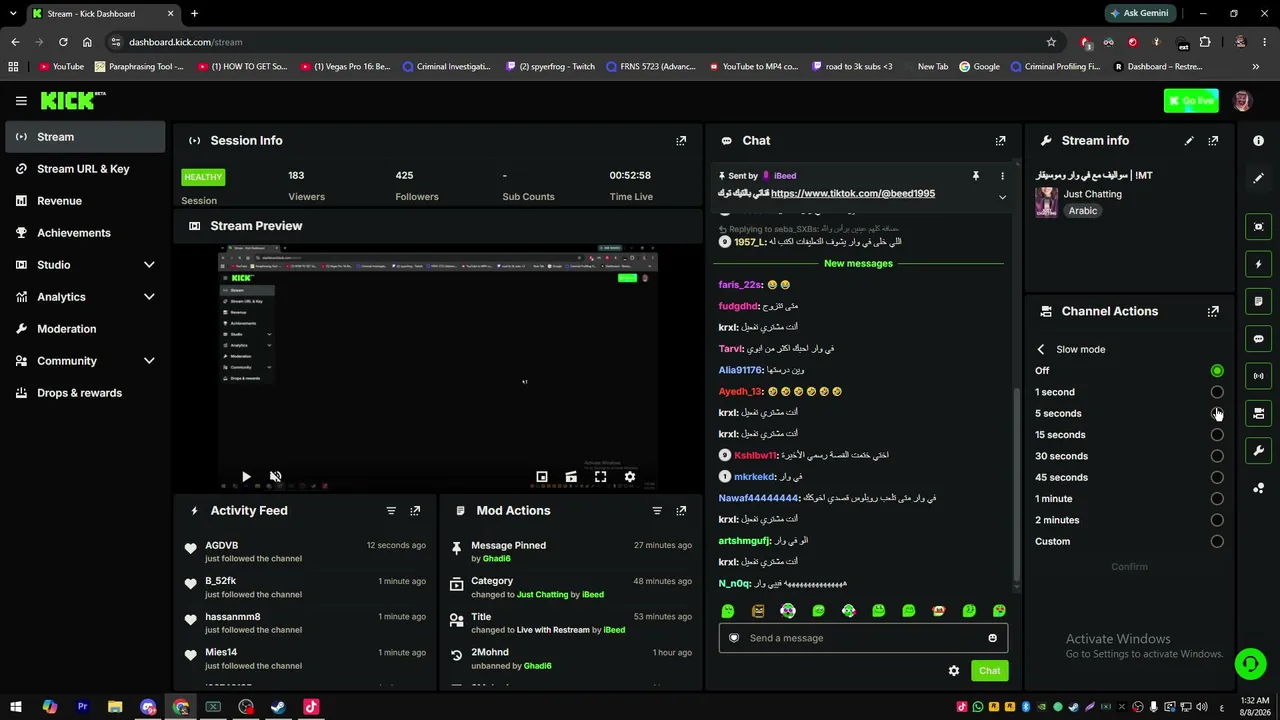Screen dimensions: 1280x720
Task: Open the emote picker in the message box
Action: point(992,638)
